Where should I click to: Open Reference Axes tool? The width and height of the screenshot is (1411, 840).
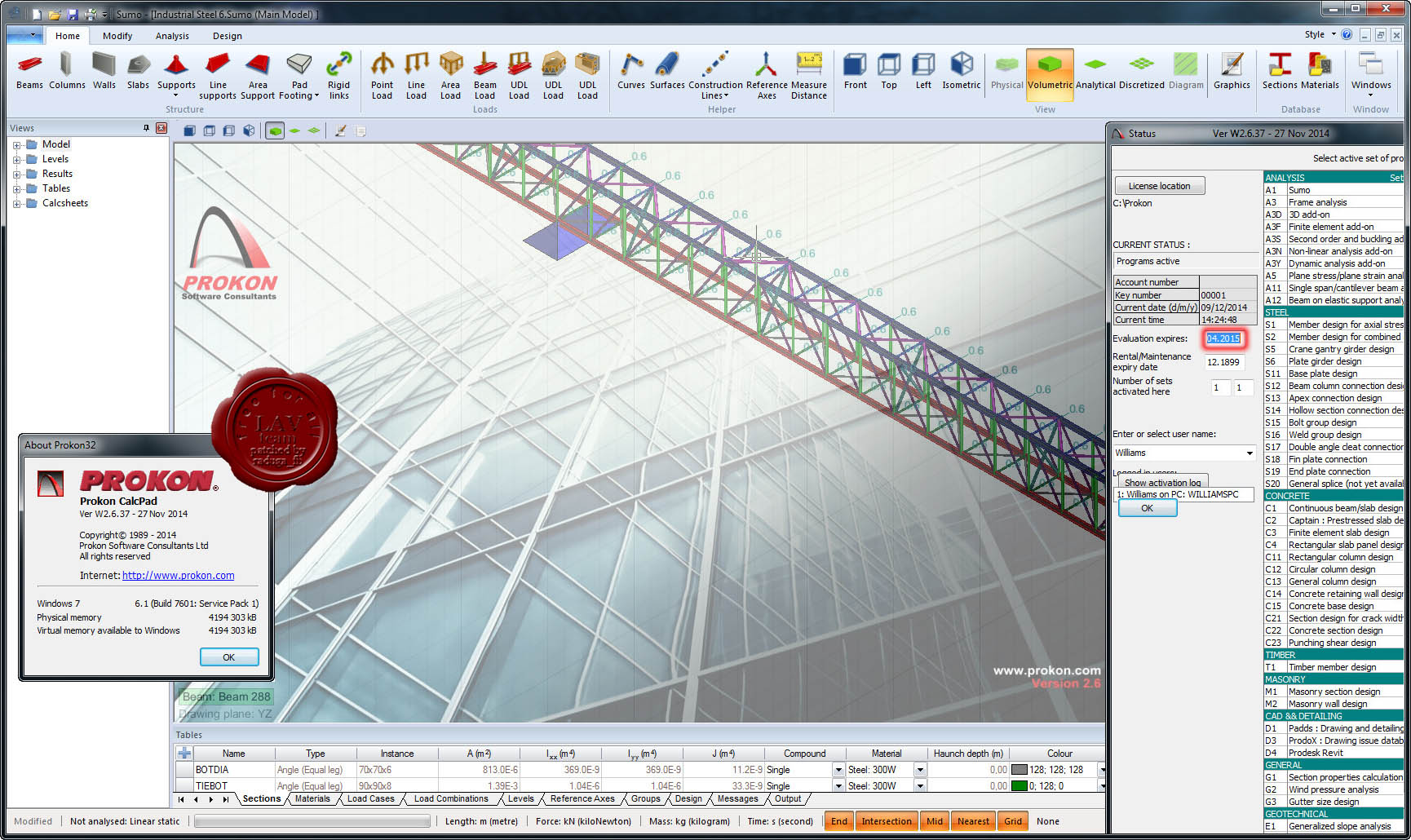[x=767, y=75]
